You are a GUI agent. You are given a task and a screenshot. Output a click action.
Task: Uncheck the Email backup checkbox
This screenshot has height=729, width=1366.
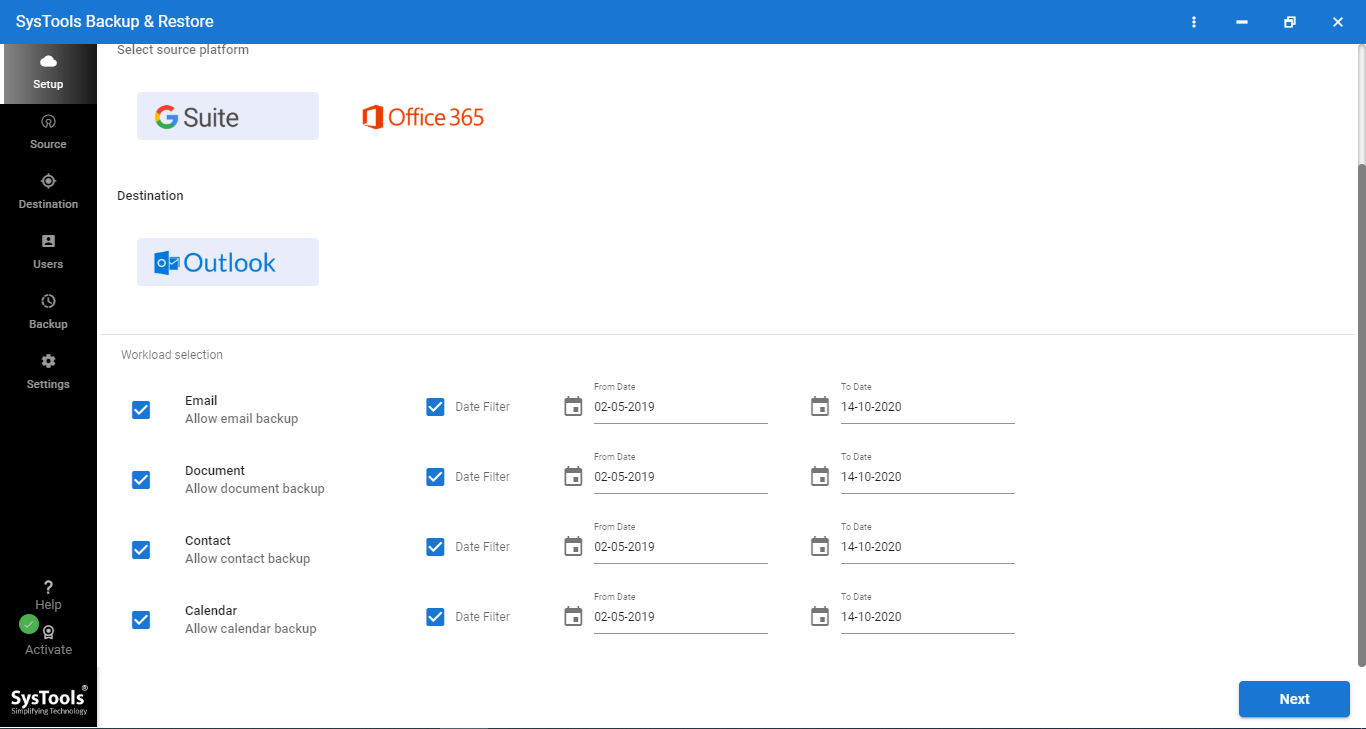tap(140, 409)
